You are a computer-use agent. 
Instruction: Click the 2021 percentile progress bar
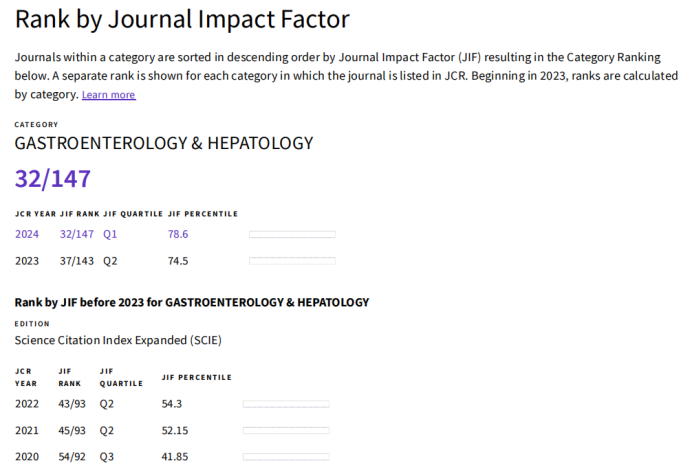286,430
